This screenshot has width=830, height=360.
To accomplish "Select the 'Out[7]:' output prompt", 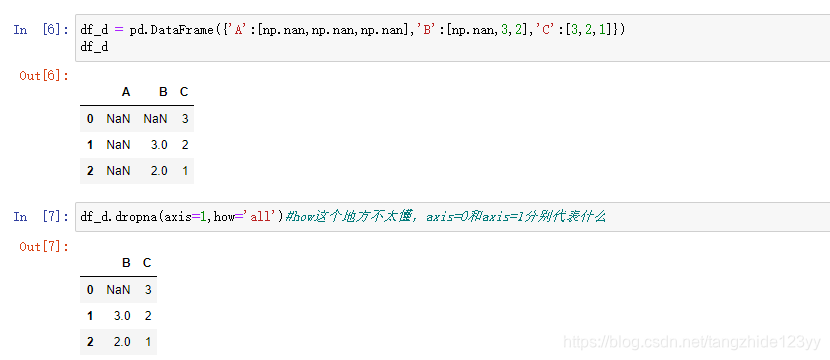I will point(44,247).
